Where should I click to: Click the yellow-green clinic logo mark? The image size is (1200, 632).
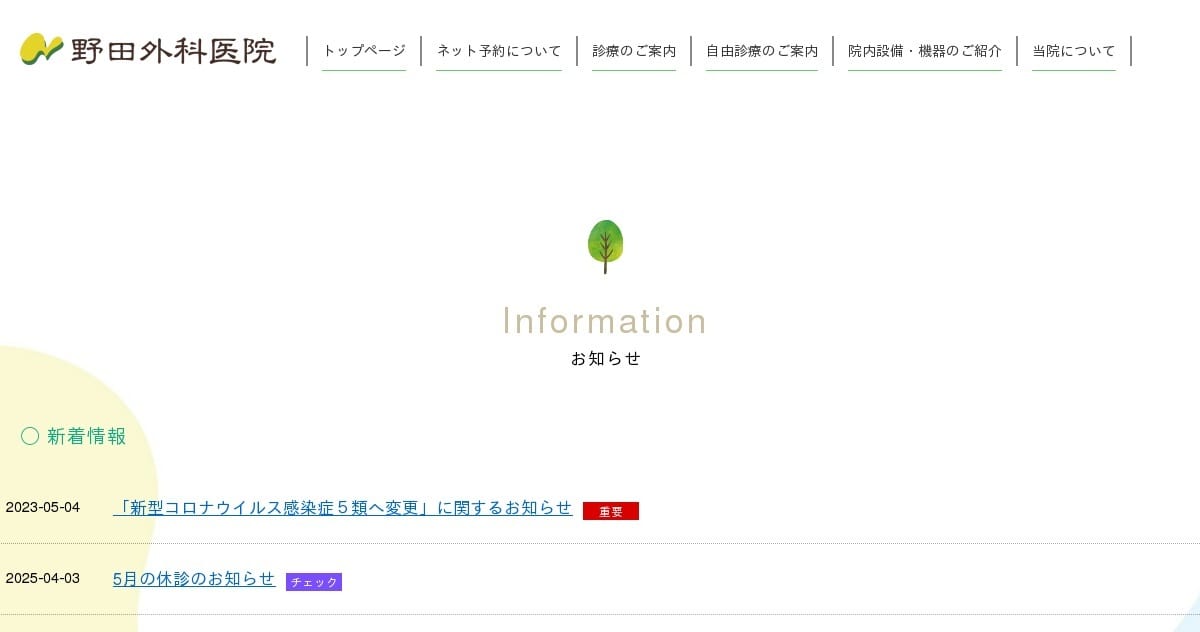click(x=41, y=49)
